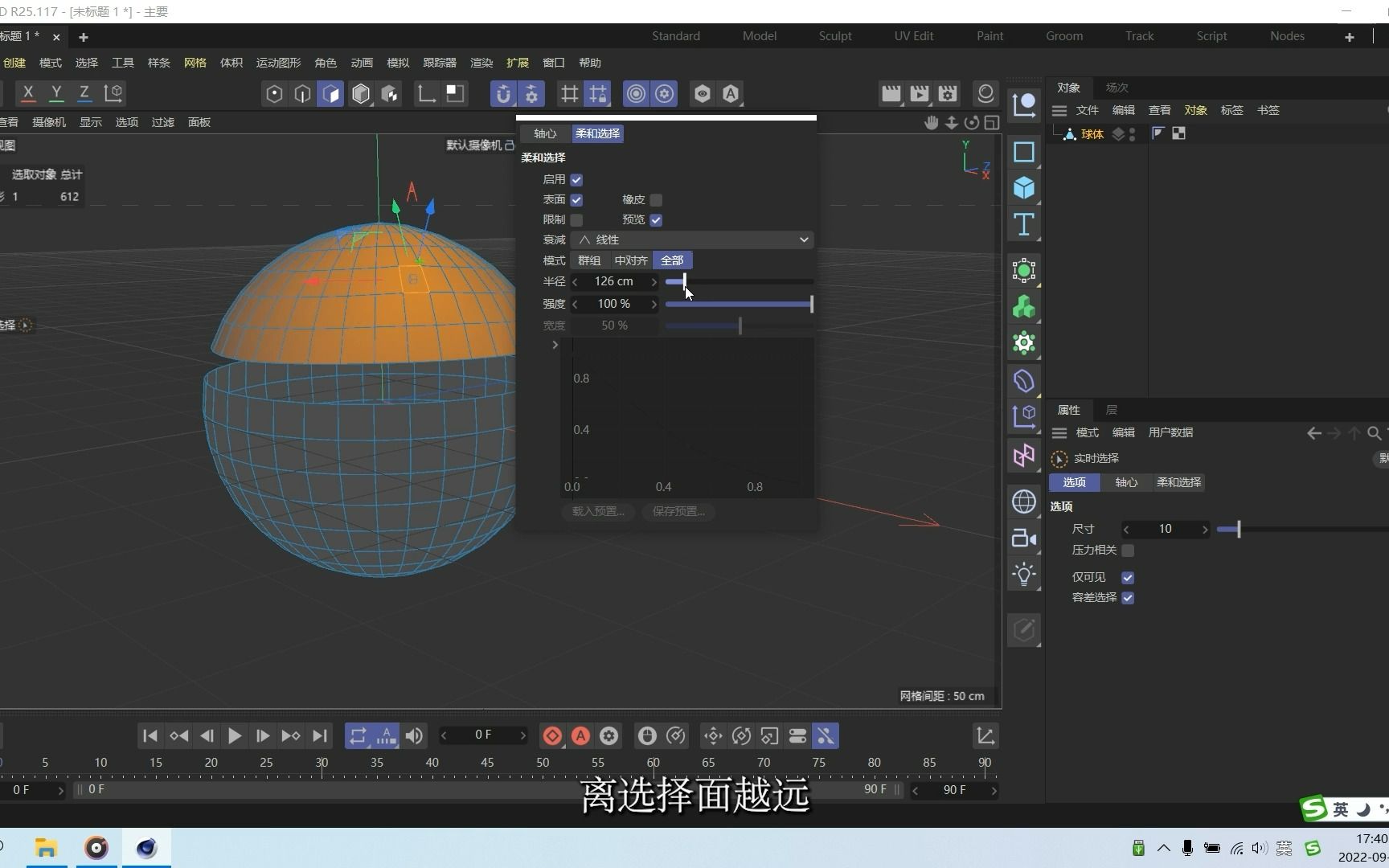This screenshot has width=1389, height=868.
Task: Select the Cube primitive tool
Action: tap(1023, 187)
